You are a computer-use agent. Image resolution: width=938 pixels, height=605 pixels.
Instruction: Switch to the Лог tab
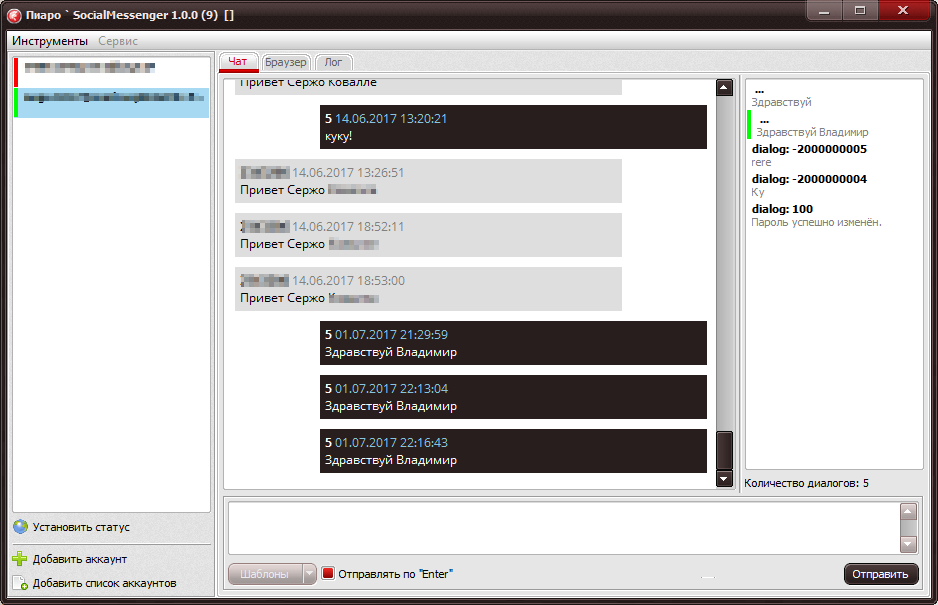(x=333, y=62)
